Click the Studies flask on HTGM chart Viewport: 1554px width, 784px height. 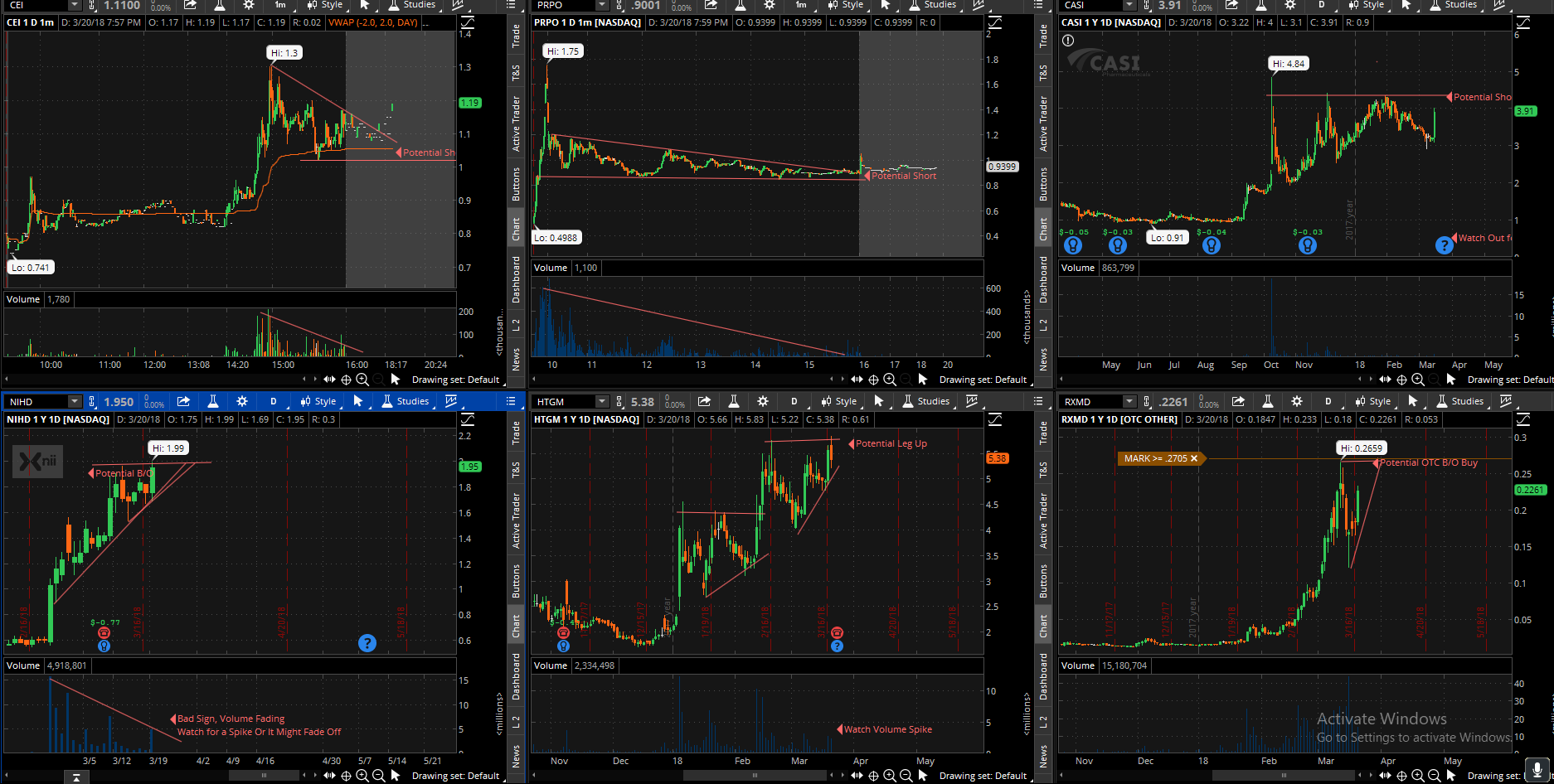click(x=909, y=401)
